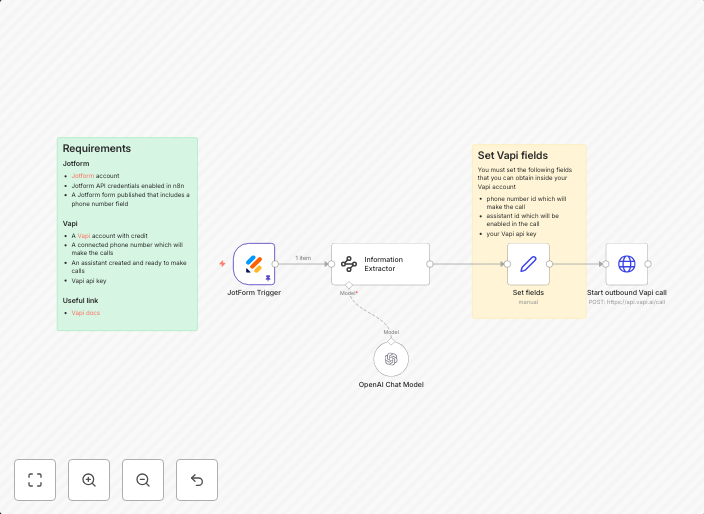Viewport: 704px width, 514px height.
Task: Click the Model diamond connector under Information Extractor
Action: (349, 285)
